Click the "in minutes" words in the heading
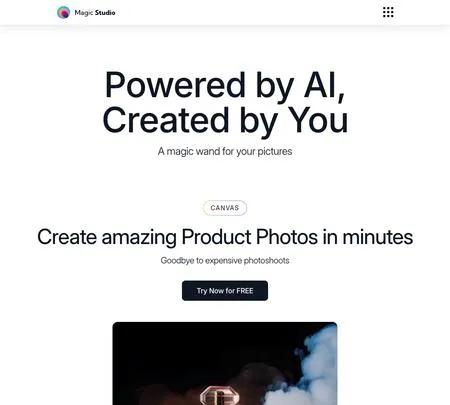The width and height of the screenshot is (450, 405). [x=368, y=237]
